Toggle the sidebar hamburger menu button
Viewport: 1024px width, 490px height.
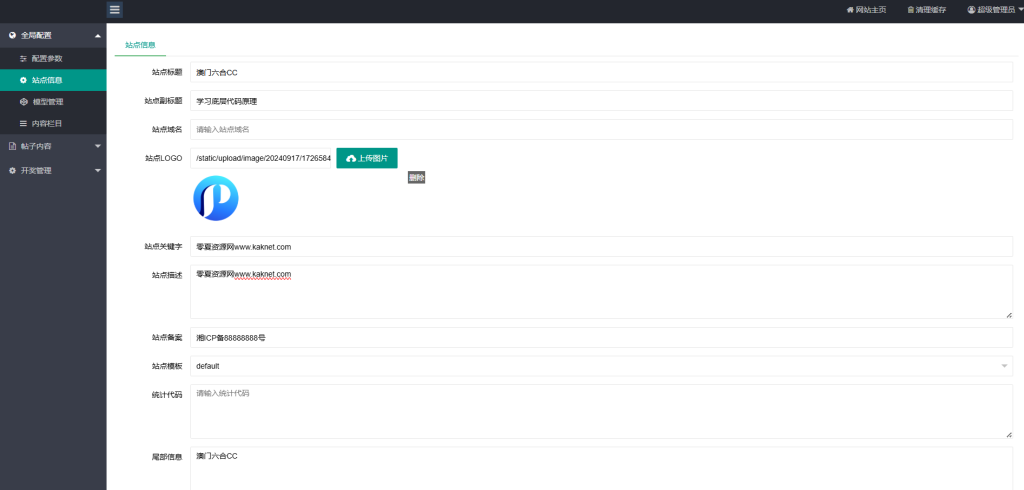(115, 10)
